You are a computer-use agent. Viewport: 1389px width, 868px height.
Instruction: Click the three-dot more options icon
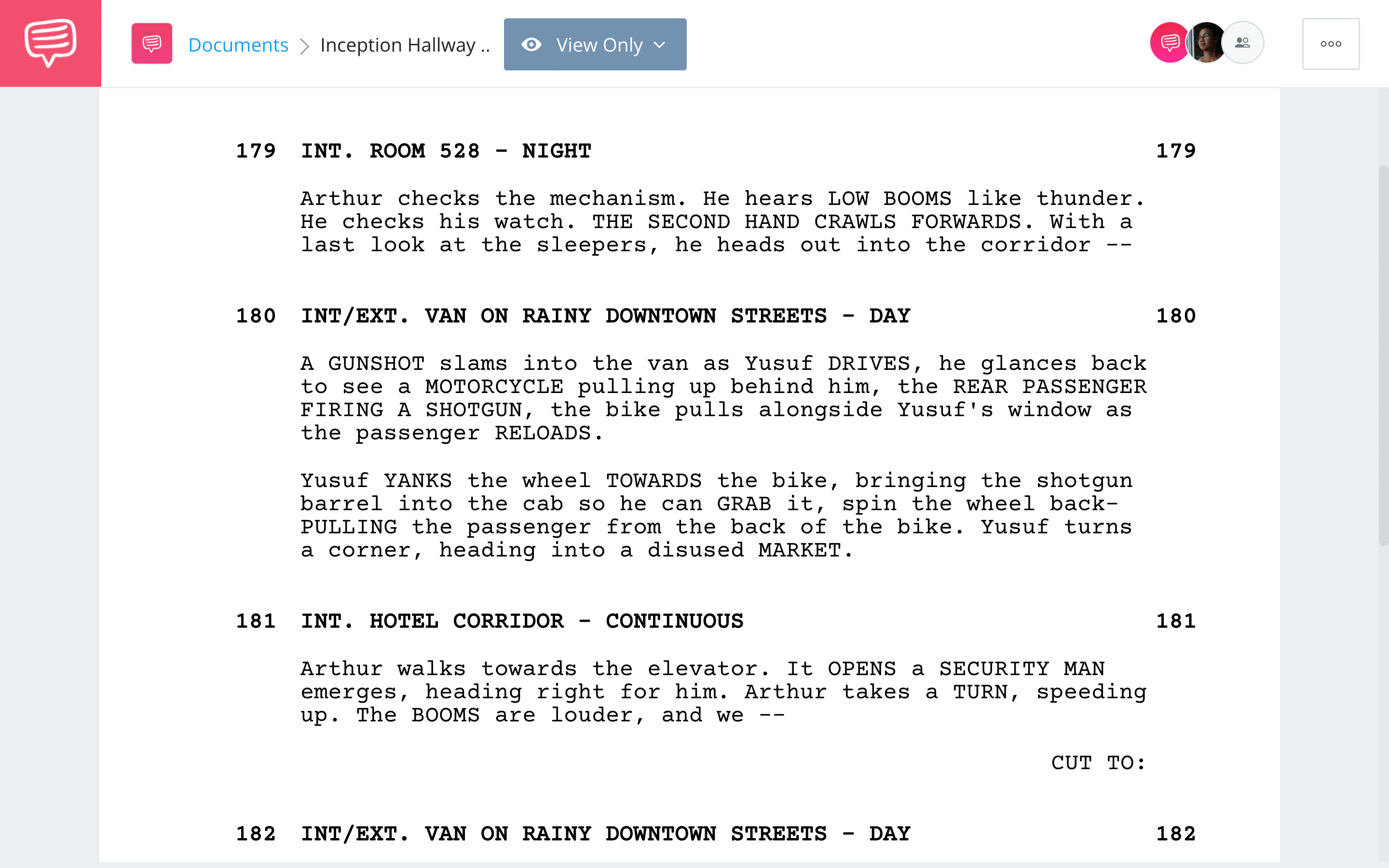pyautogui.click(x=1330, y=44)
